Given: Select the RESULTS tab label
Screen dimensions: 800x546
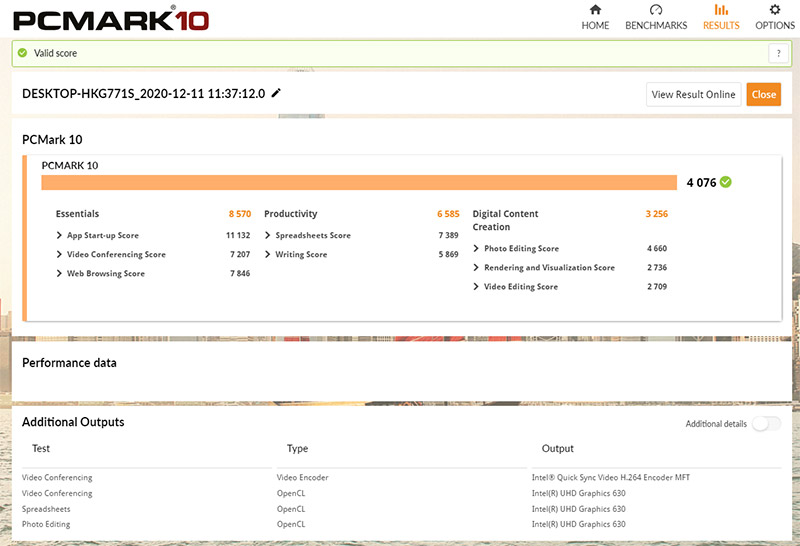Looking at the screenshot, I should (721, 26).
